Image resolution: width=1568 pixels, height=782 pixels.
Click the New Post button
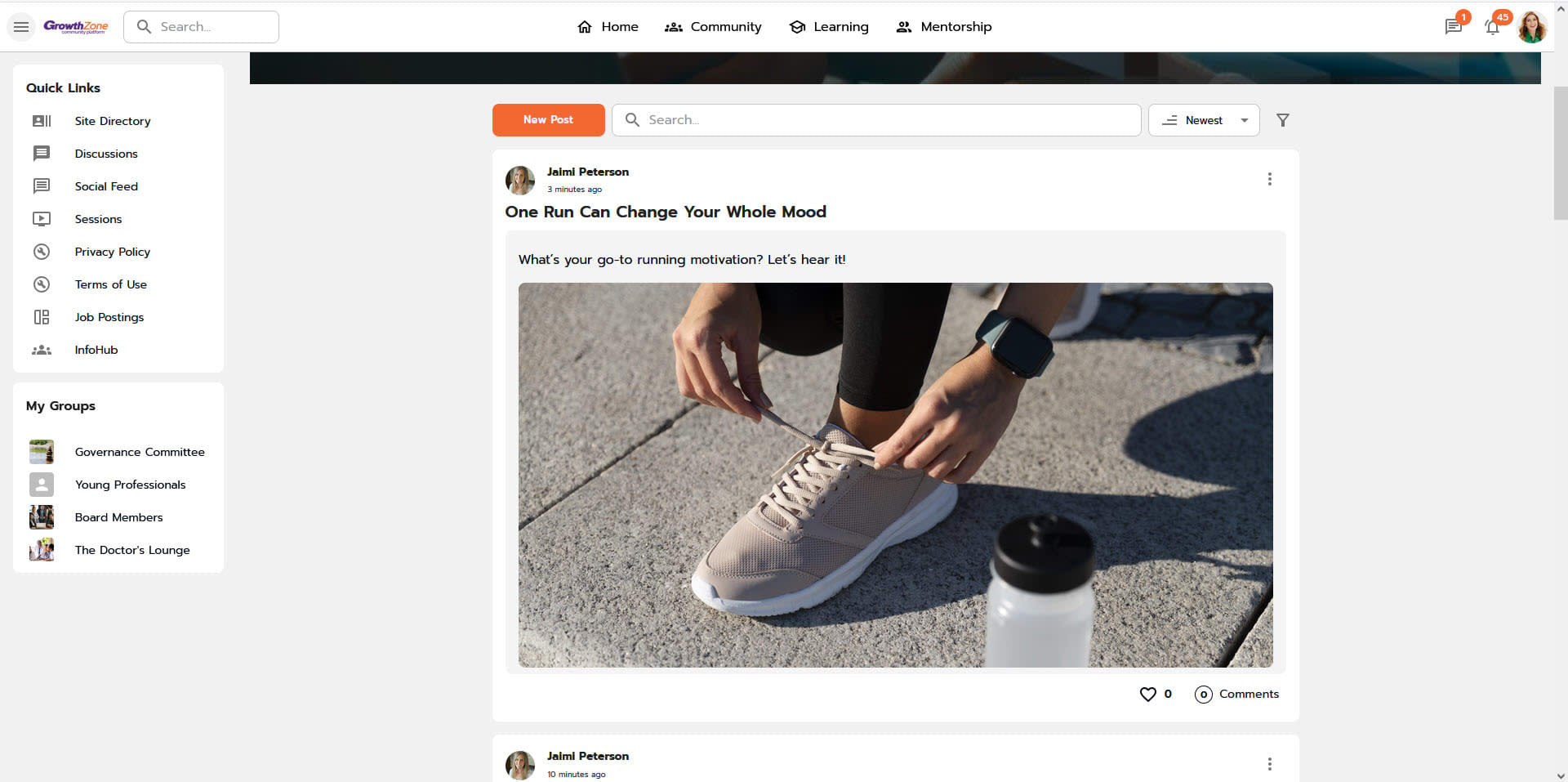549,120
